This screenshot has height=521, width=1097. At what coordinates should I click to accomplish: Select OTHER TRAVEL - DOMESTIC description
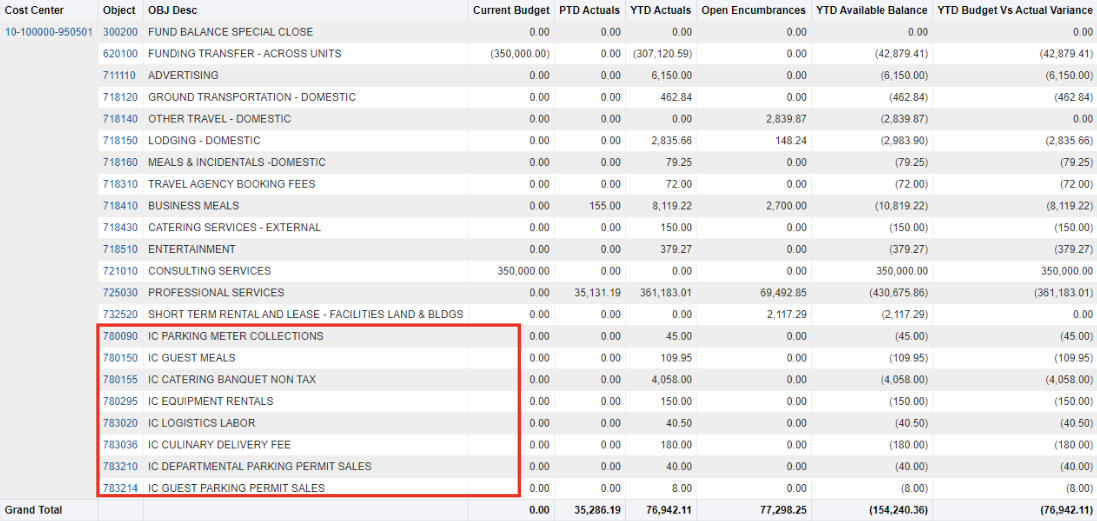coord(220,119)
